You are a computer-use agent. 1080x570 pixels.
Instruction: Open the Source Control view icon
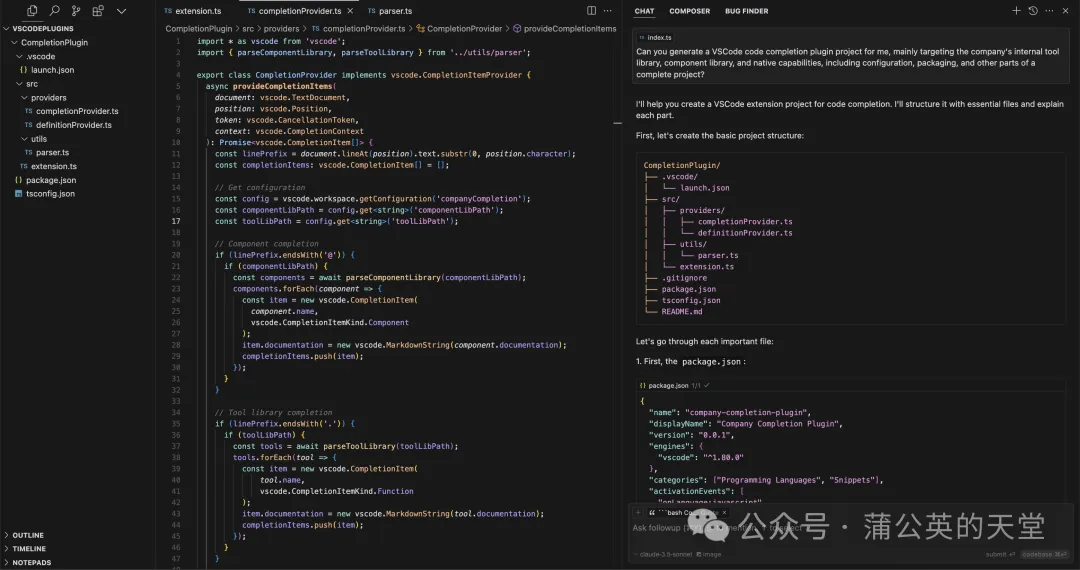(76, 10)
